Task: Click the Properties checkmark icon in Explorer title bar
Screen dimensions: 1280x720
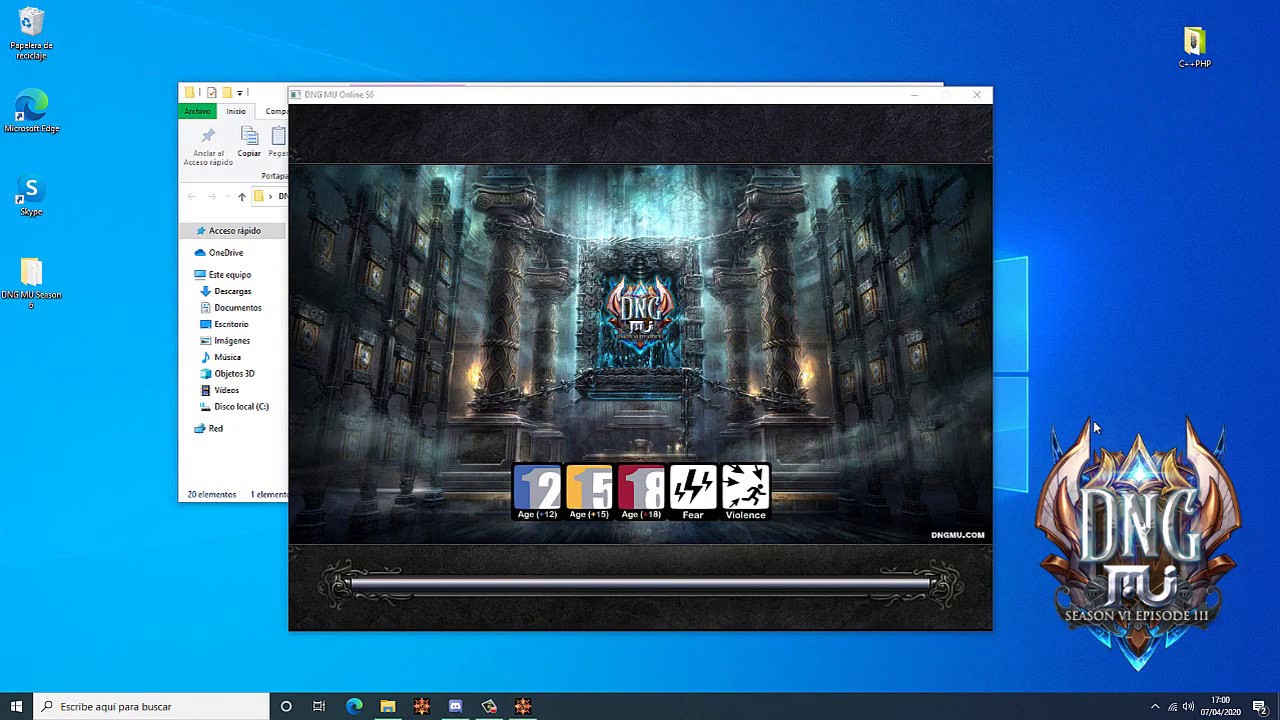Action: 211,93
